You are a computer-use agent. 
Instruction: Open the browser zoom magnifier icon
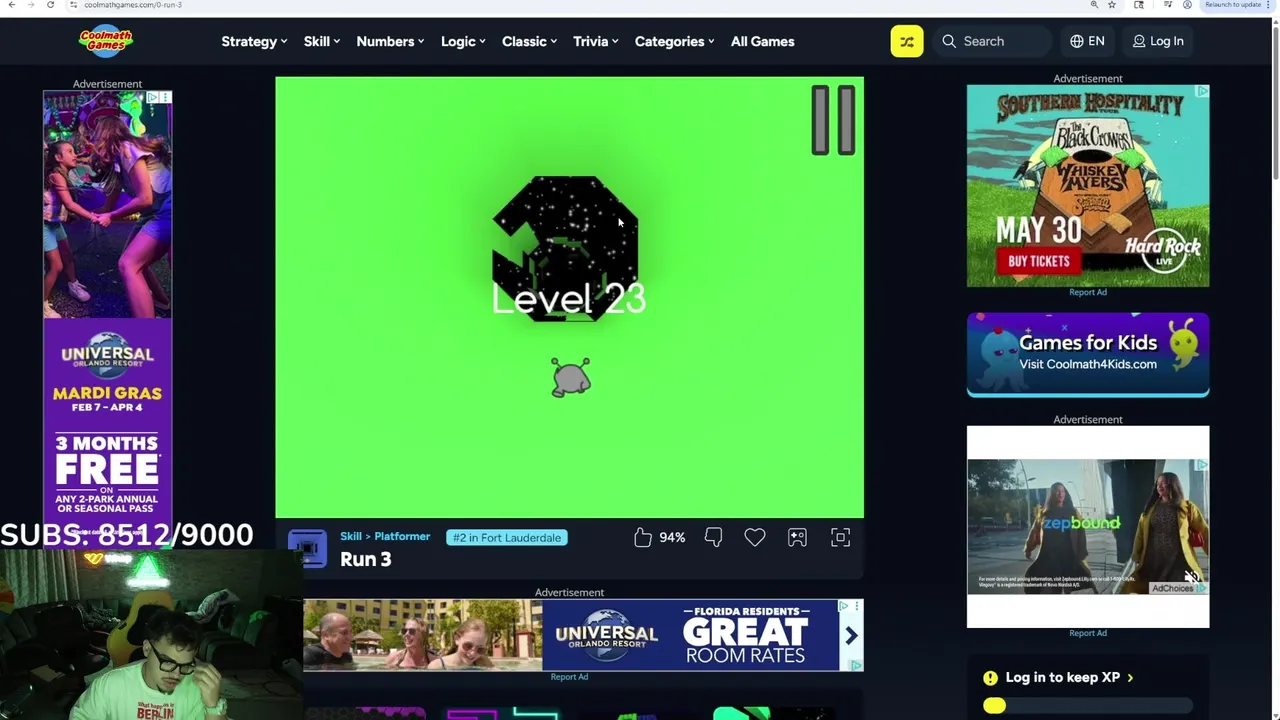(1094, 5)
